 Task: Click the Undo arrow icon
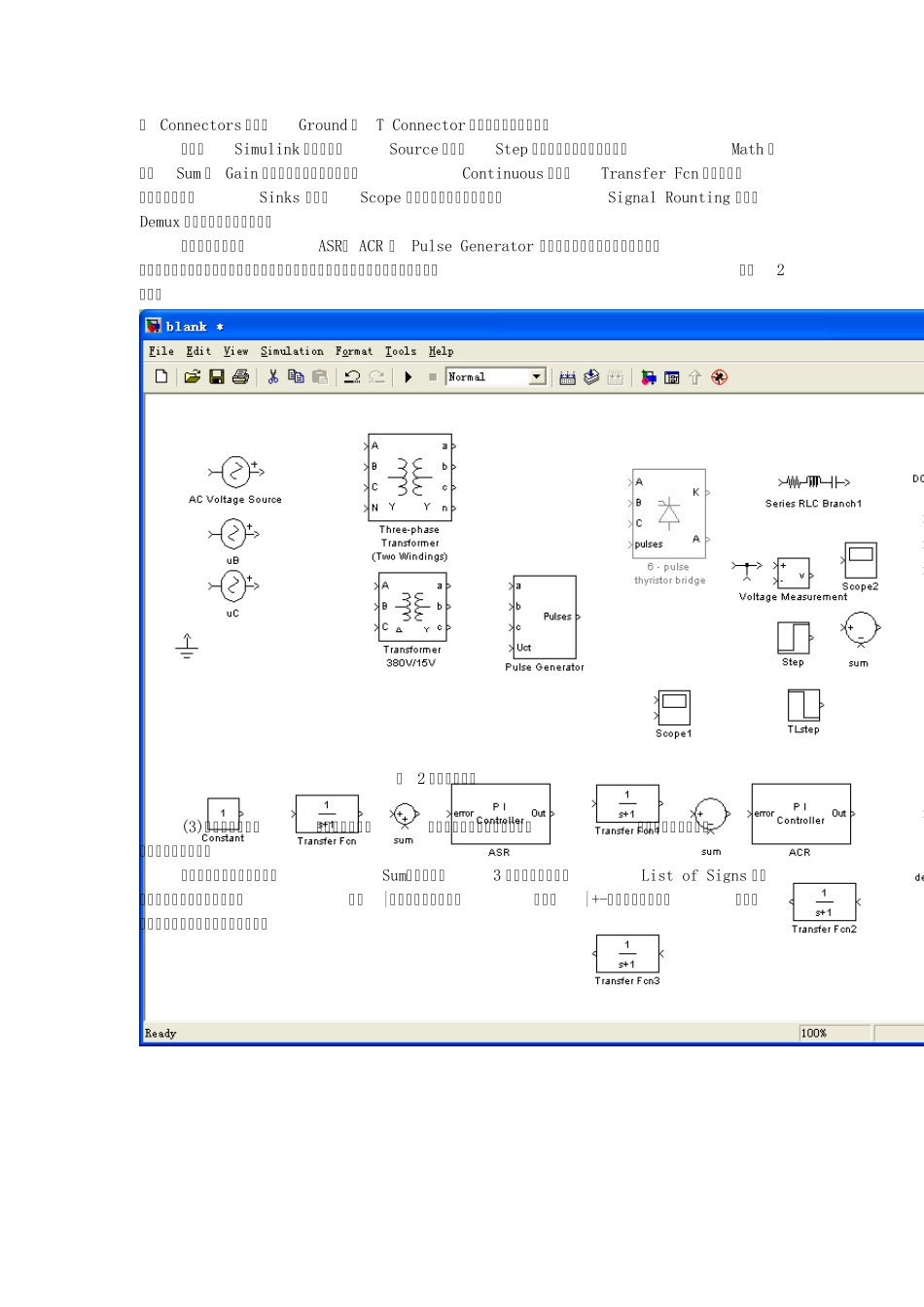tap(352, 376)
